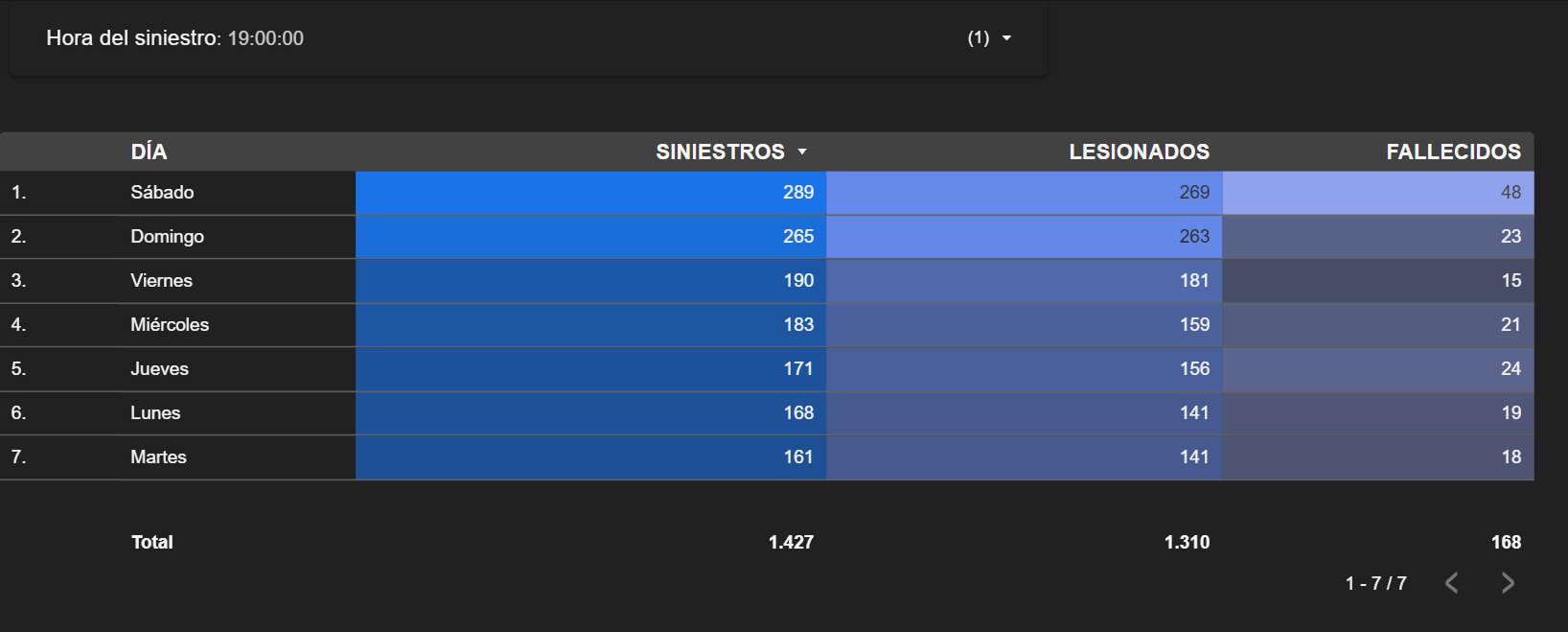Click the Domingo lesionados cell 263
The width and height of the screenshot is (1568, 632).
point(1025,237)
